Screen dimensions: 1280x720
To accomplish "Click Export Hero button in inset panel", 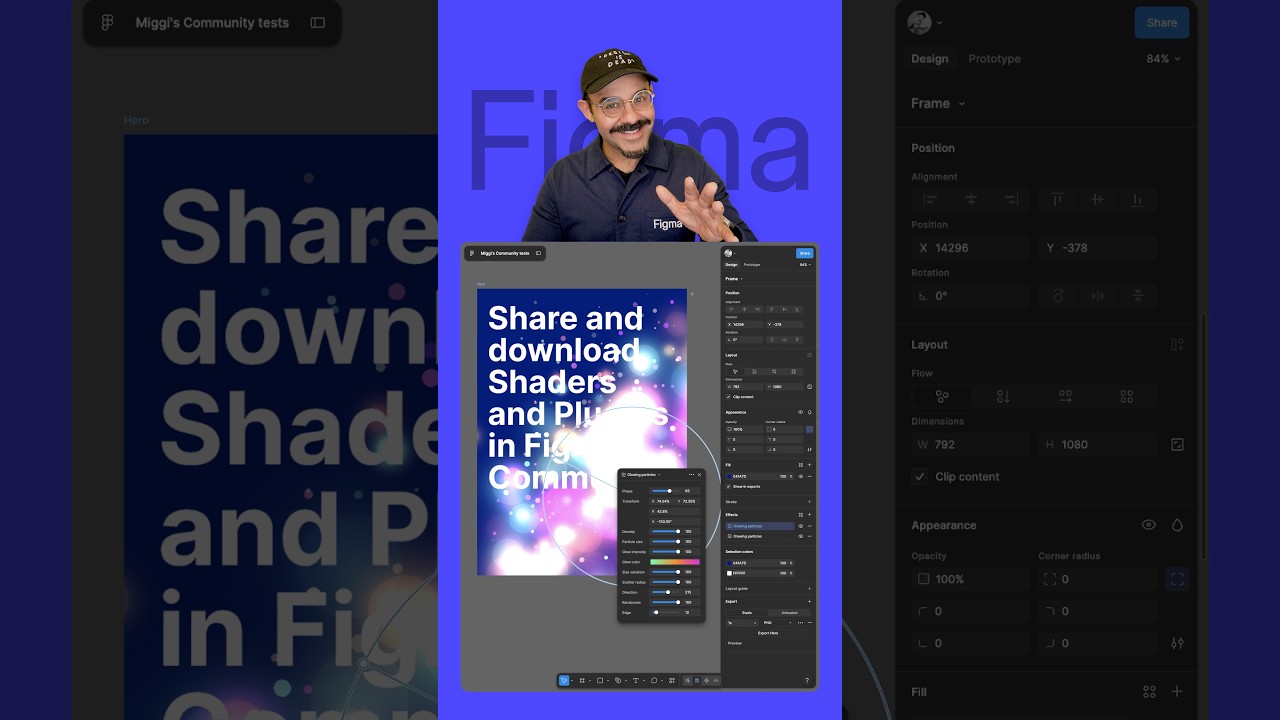I will click(x=768, y=633).
